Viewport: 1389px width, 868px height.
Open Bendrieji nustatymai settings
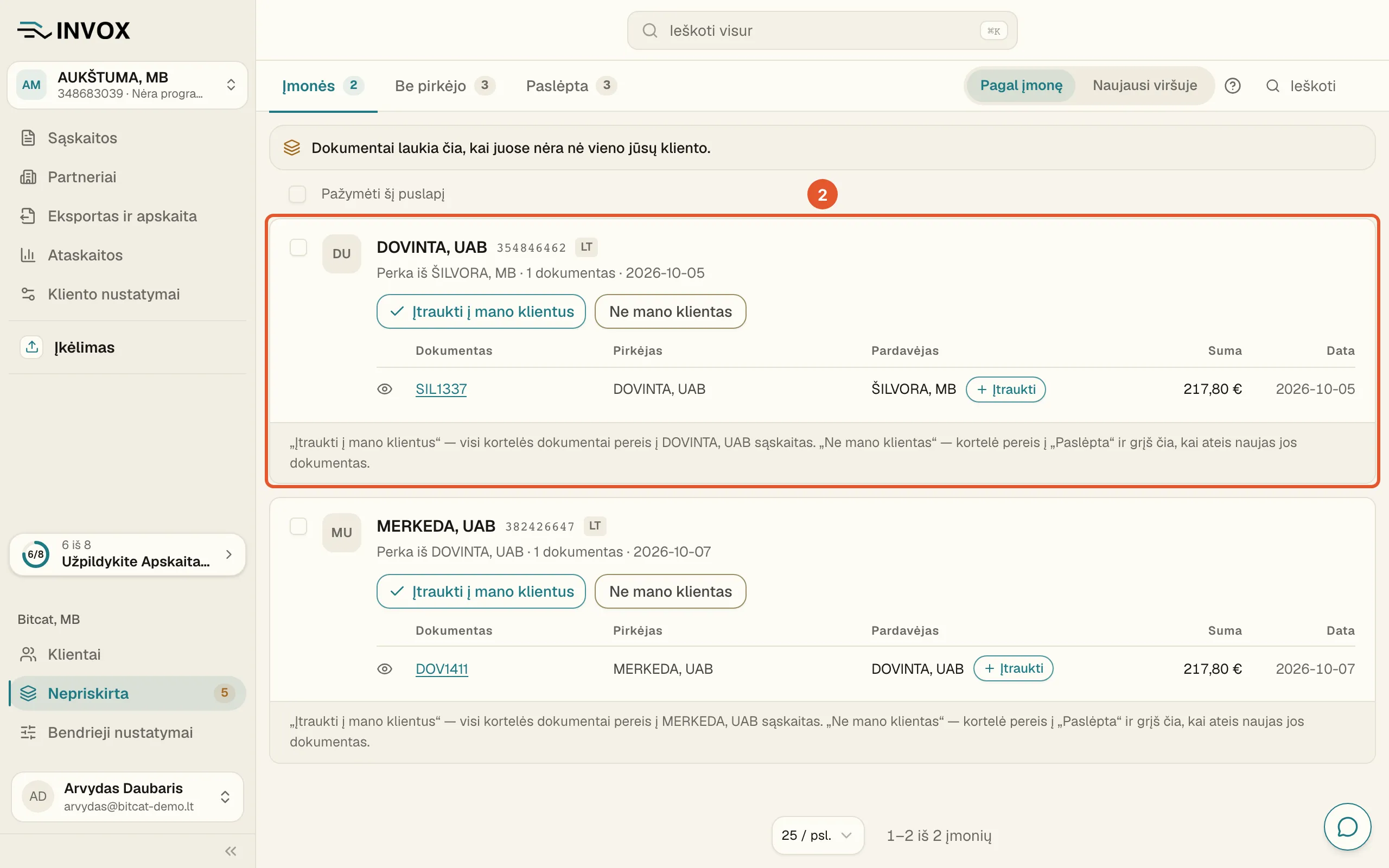pyautogui.click(x=128, y=732)
